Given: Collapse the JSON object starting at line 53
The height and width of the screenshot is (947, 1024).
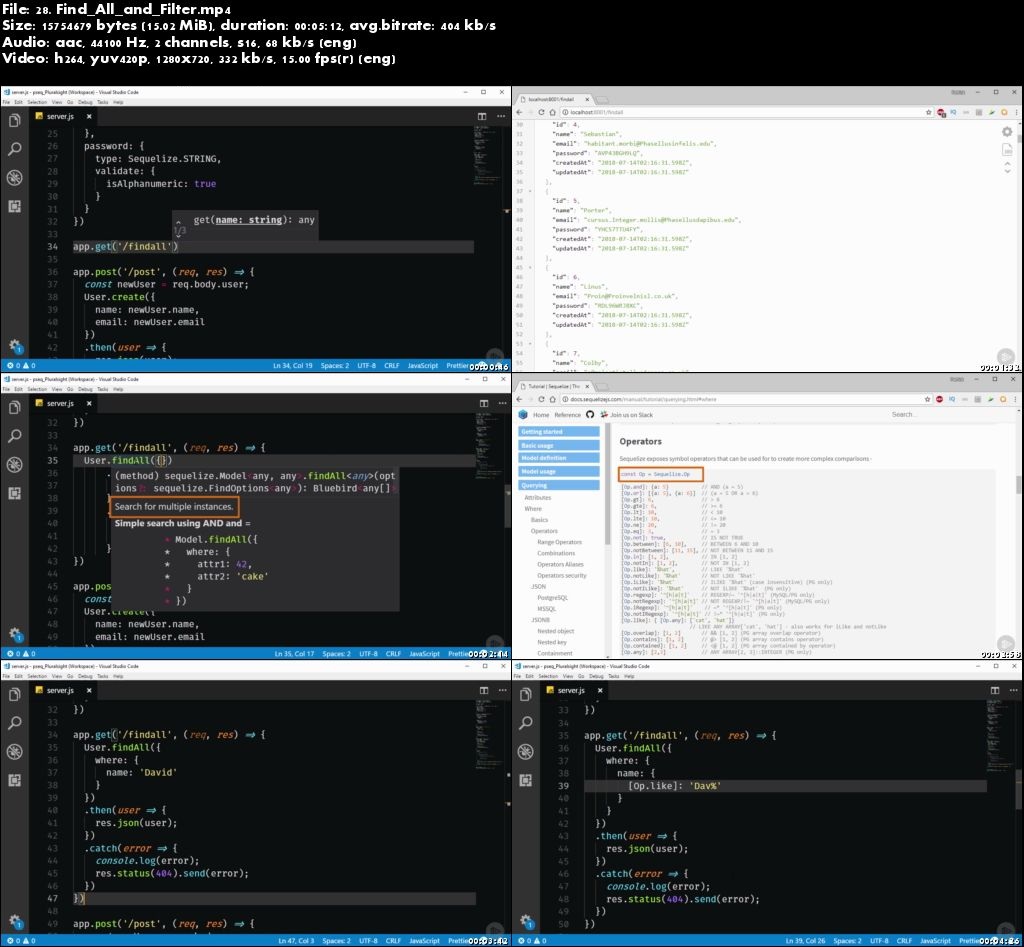Looking at the screenshot, I should pos(530,344).
